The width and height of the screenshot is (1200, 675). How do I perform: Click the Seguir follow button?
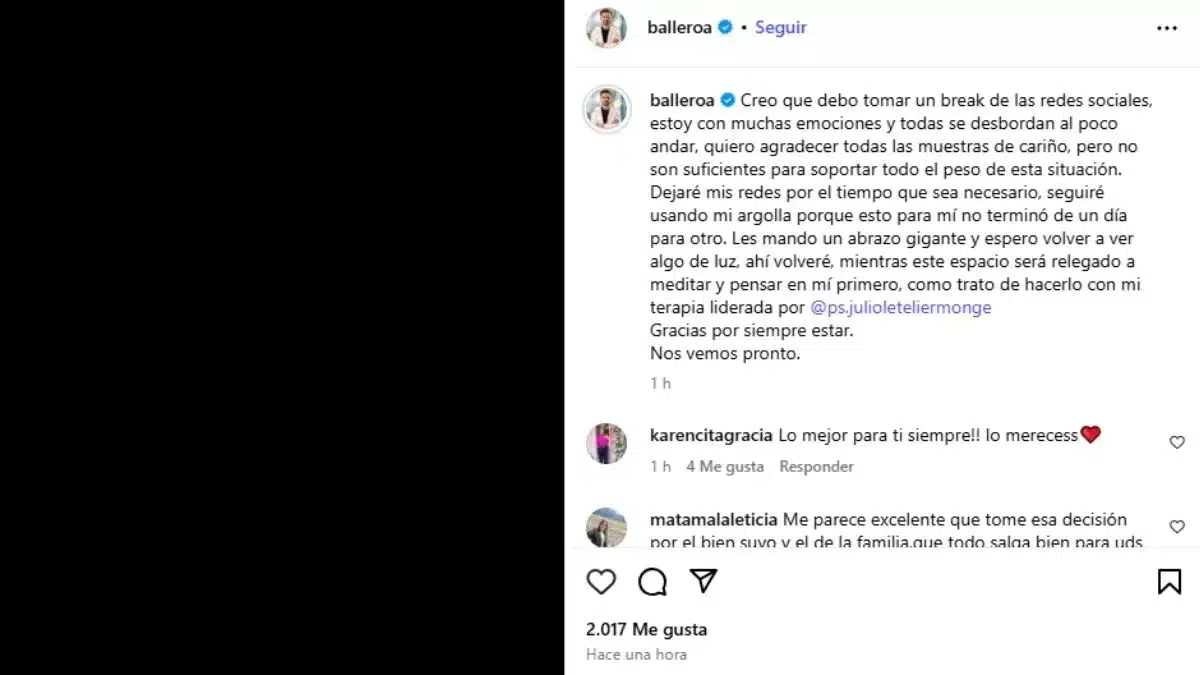tap(780, 28)
